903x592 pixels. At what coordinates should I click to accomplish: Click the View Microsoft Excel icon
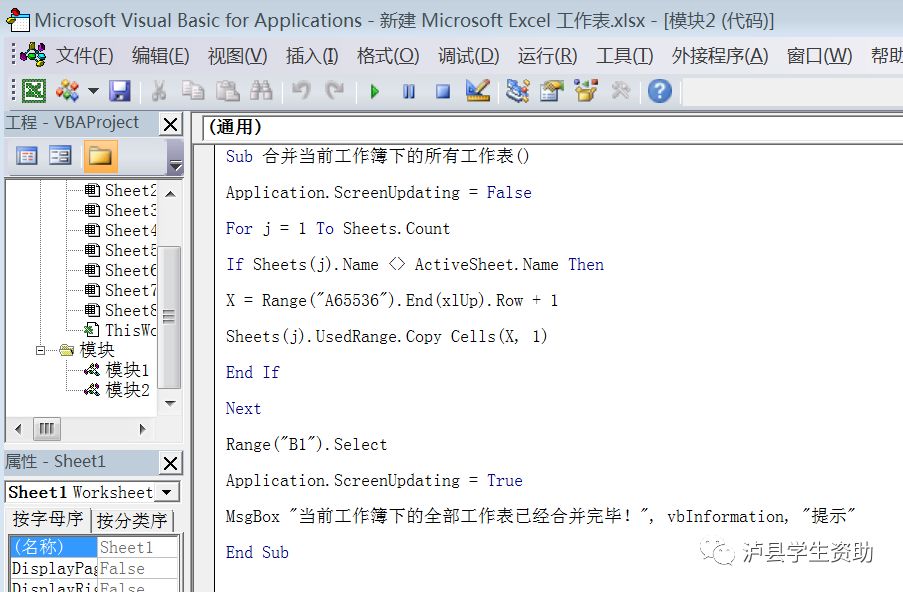pyautogui.click(x=33, y=91)
